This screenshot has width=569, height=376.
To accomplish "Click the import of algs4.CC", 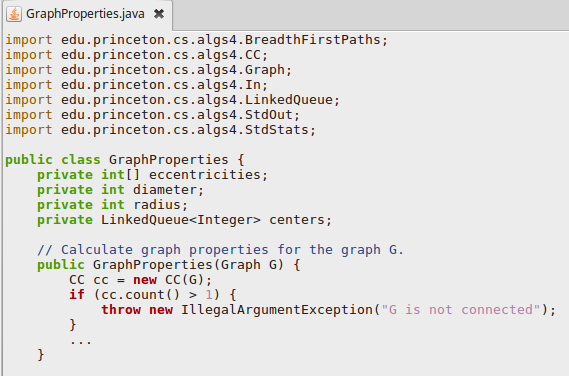I will [x=136, y=55].
